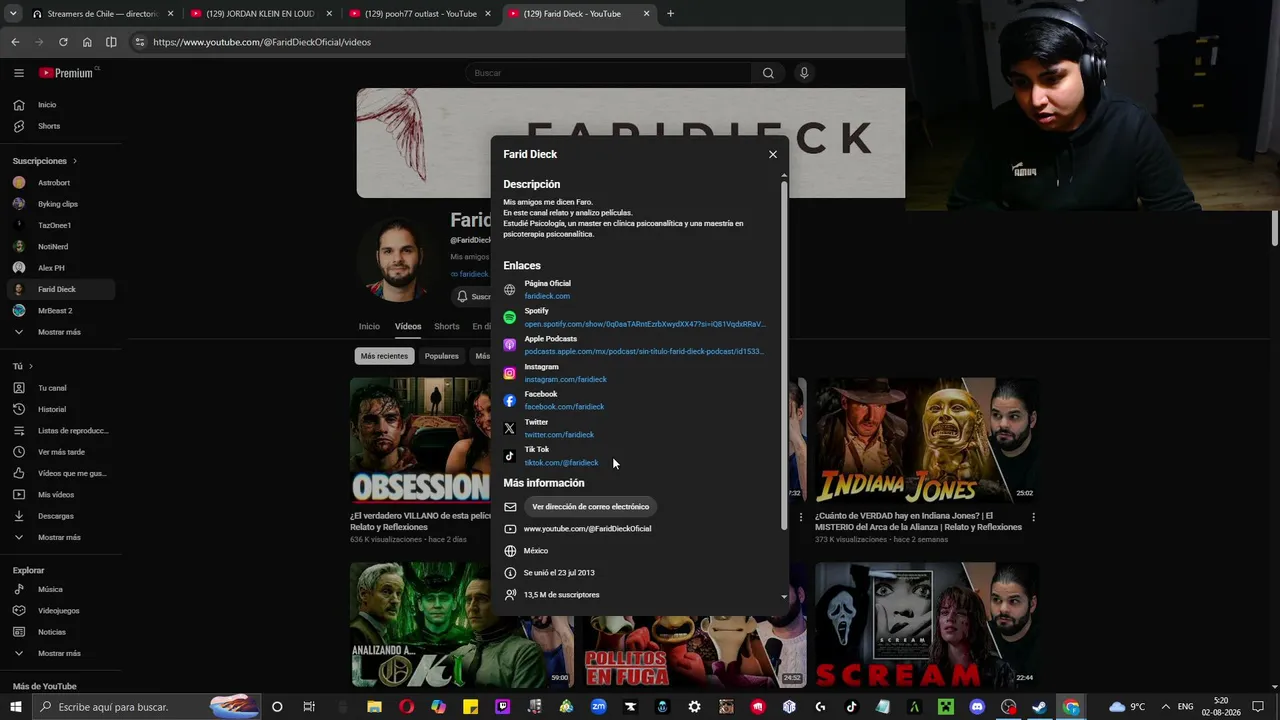Open a new browser tab
1280x720 pixels.
point(670,14)
